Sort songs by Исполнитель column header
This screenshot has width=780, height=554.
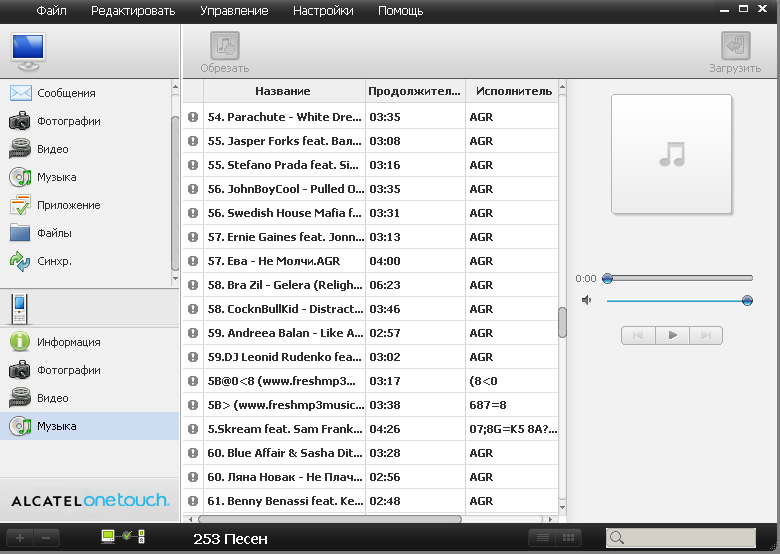coord(513,91)
